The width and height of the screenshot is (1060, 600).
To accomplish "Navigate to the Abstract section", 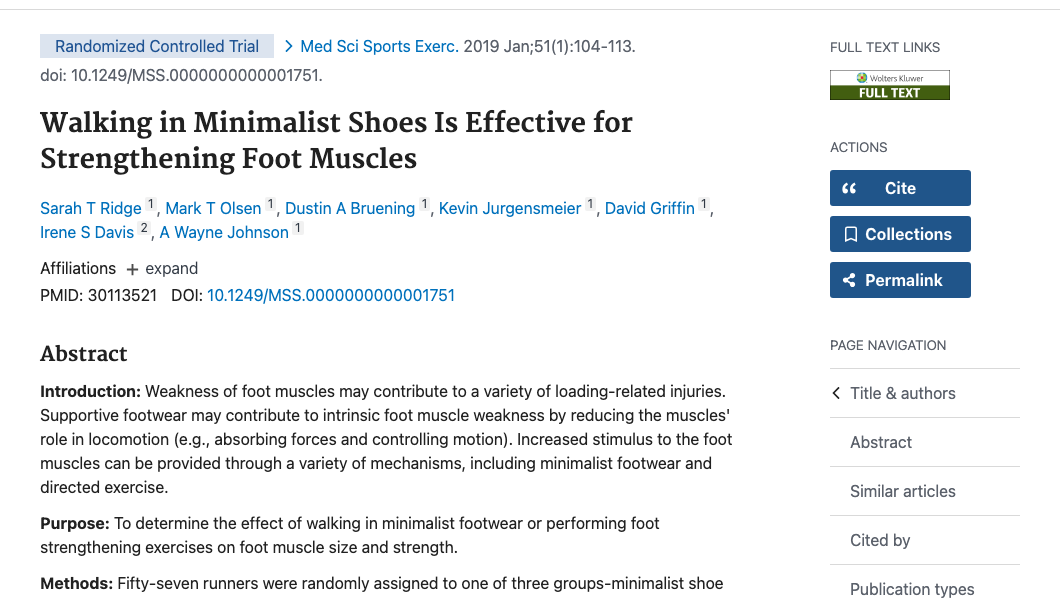I will [x=880, y=442].
